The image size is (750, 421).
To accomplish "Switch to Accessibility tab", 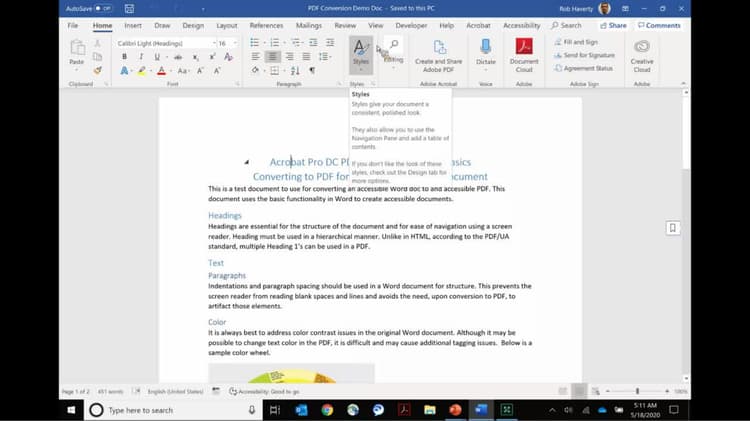I will [x=521, y=25].
